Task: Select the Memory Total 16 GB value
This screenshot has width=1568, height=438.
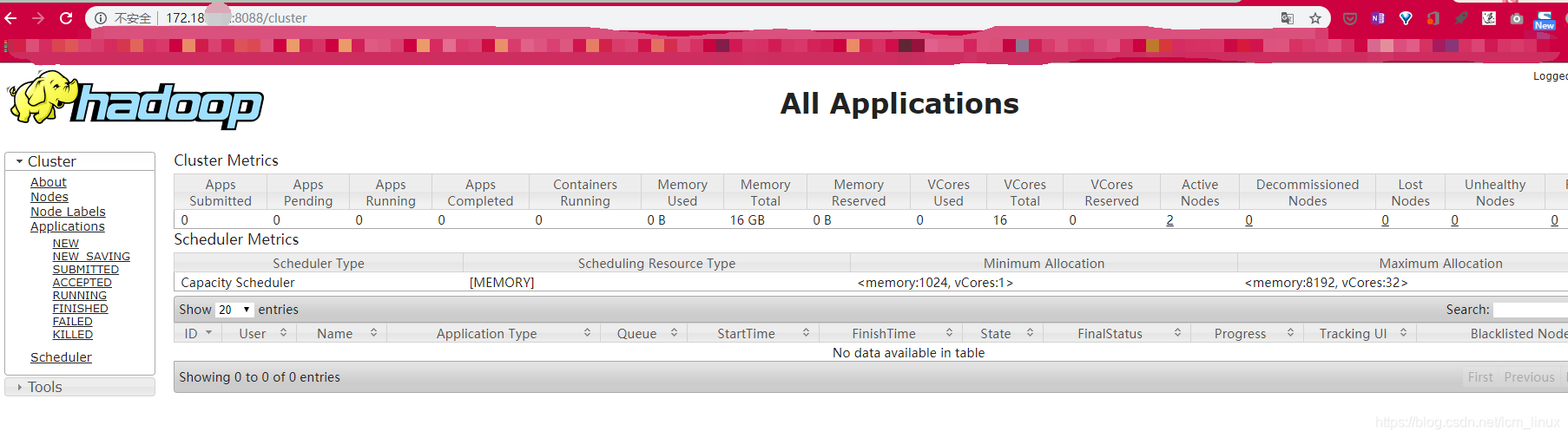Action: pos(748,220)
